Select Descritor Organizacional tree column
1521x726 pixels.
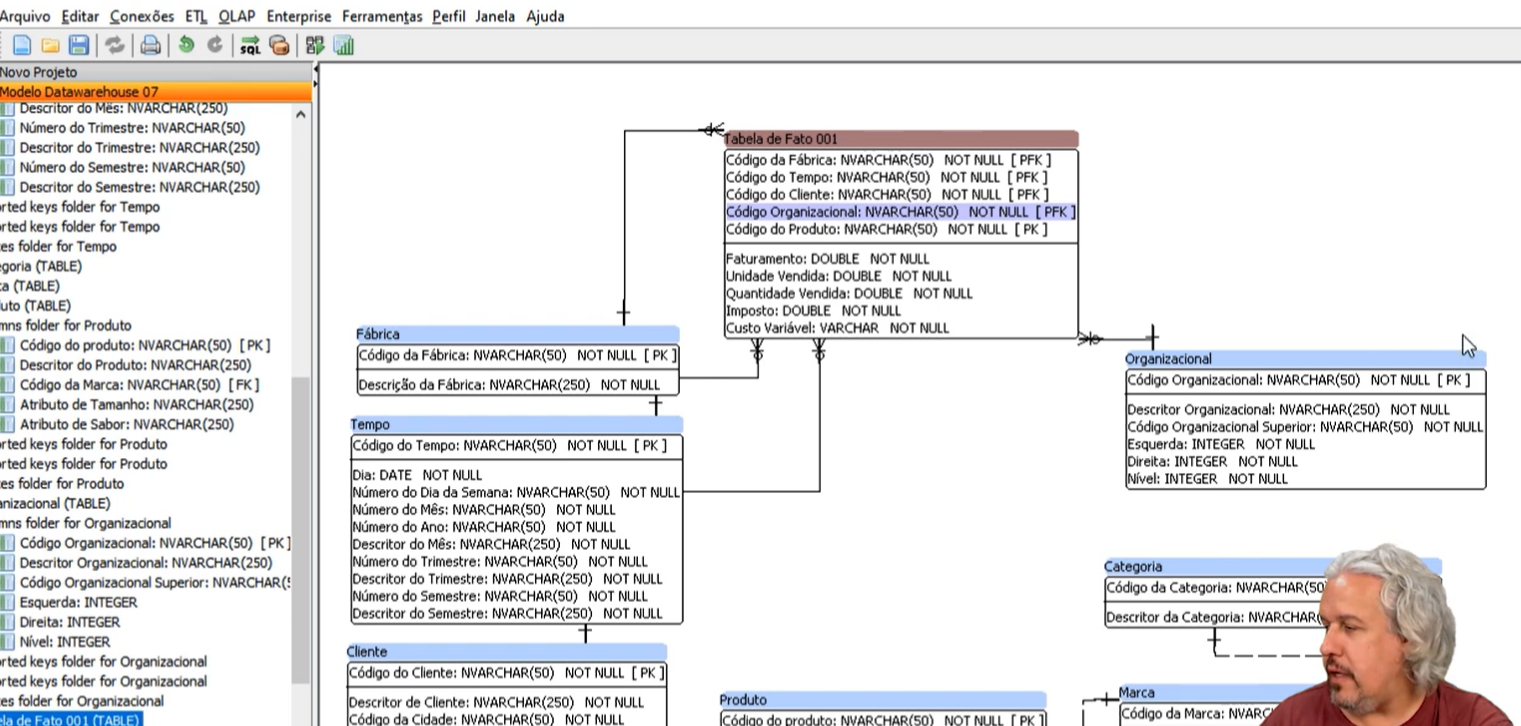point(146,563)
